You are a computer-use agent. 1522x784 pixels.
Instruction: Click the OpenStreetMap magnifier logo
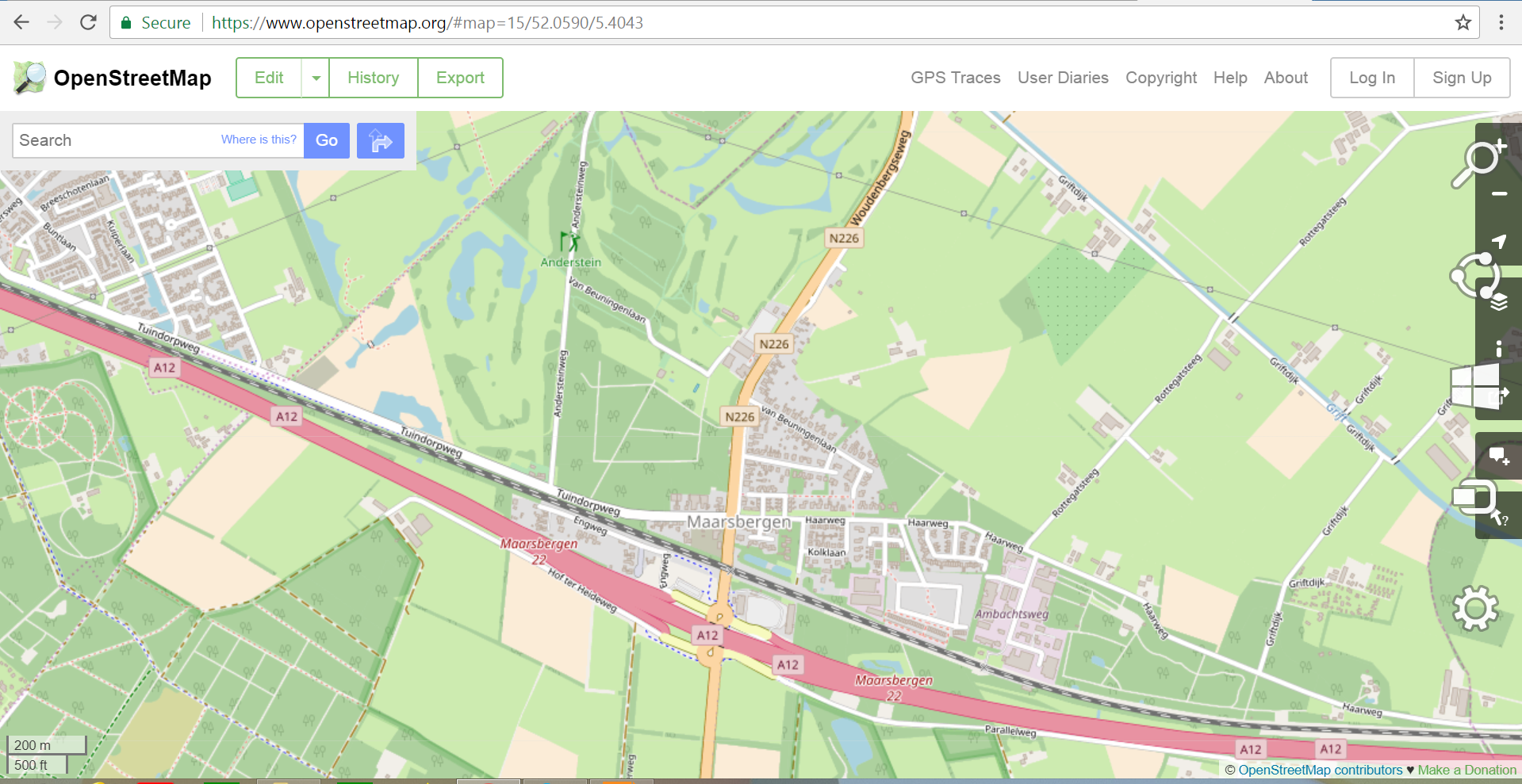coord(30,78)
